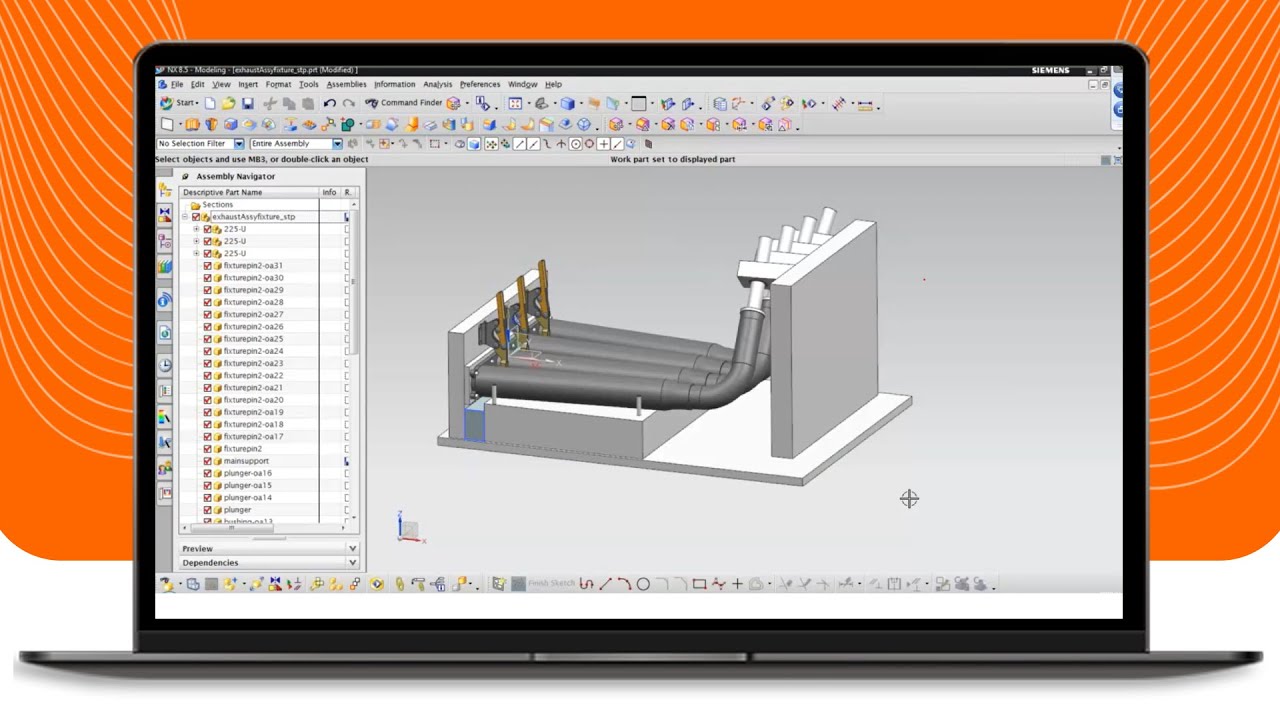Image resolution: width=1280 pixels, height=720 pixels.
Task: Click the sketch Rectangle tool icon
Action: [699, 584]
